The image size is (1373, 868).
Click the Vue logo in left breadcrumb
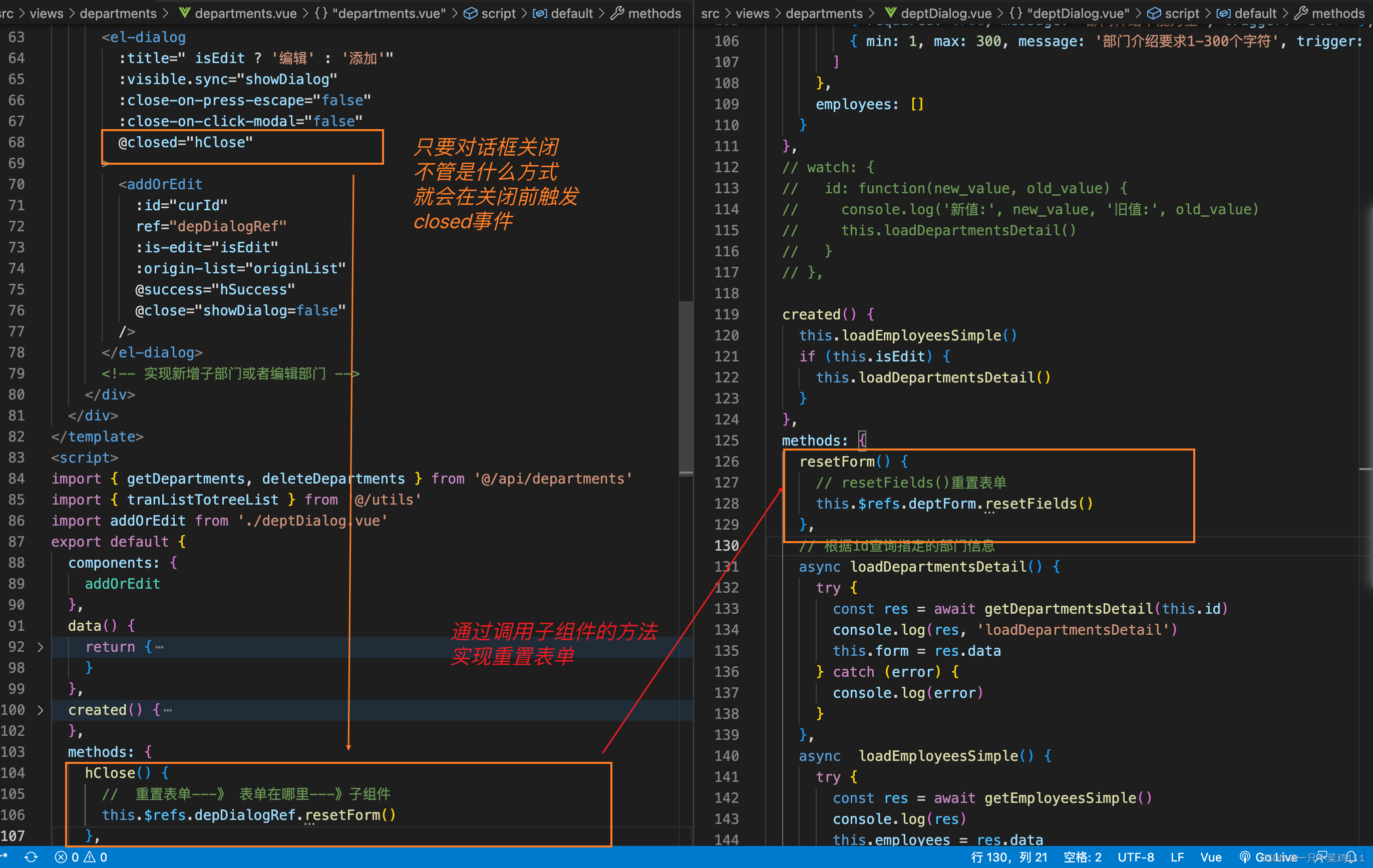pyautogui.click(x=185, y=13)
